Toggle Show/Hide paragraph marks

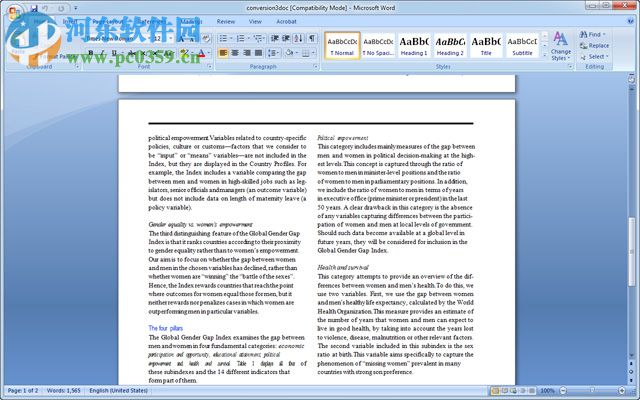click(x=312, y=38)
